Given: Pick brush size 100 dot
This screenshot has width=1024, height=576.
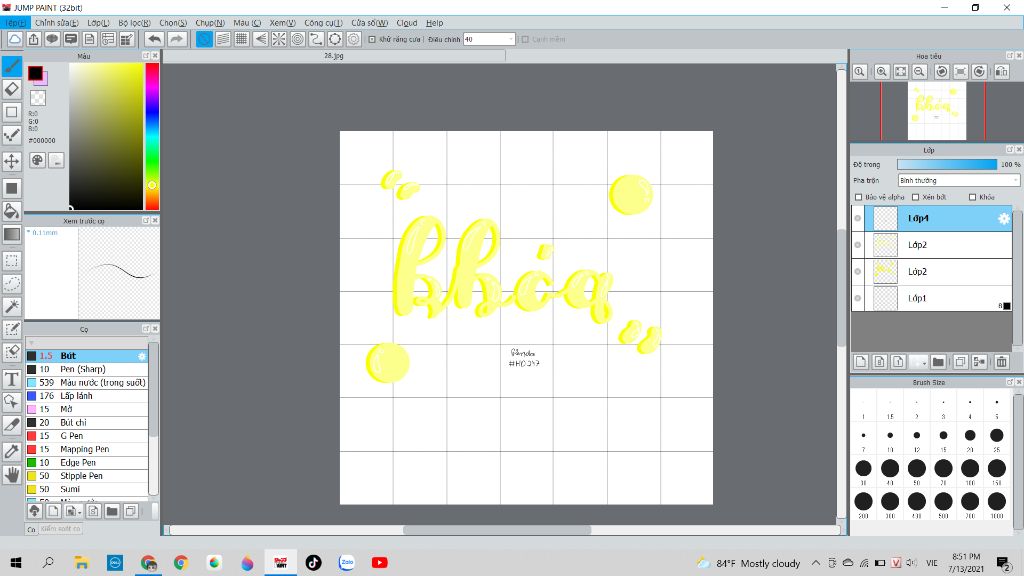Looking at the screenshot, I should [x=970, y=468].
